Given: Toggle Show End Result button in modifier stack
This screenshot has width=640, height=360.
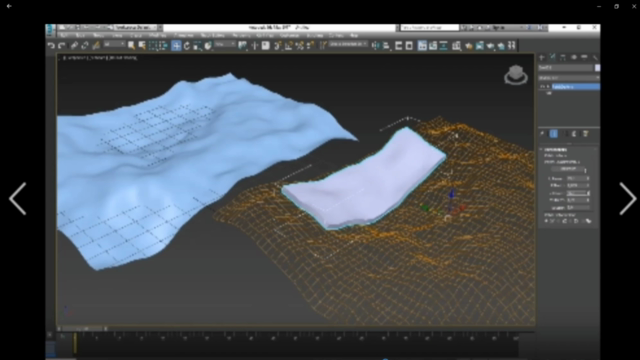Looking at the screenshot, I should [553, 133].
